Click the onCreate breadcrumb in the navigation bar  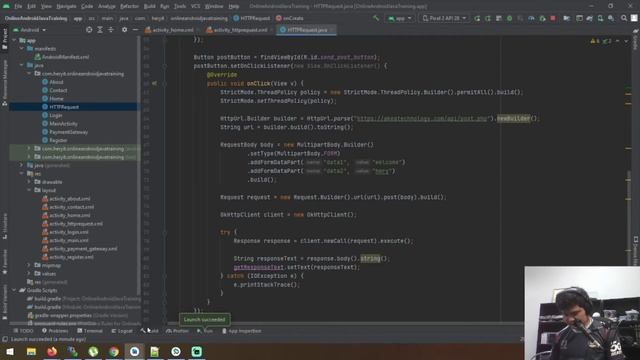[289, 18]
